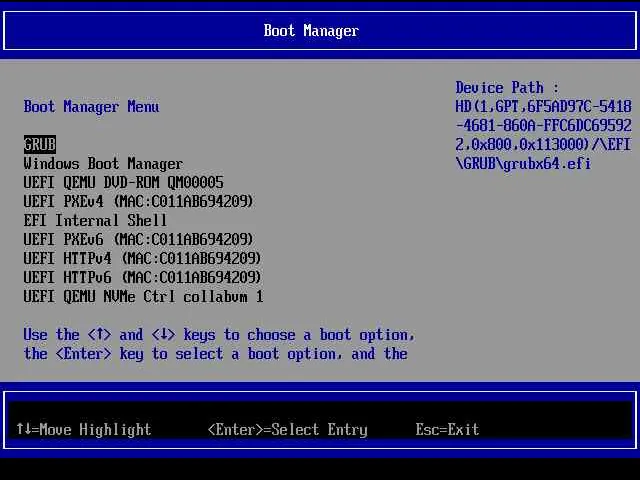Choose the UEFI HTTPv4 boot option
640x480 pixels.
point(142,258)
